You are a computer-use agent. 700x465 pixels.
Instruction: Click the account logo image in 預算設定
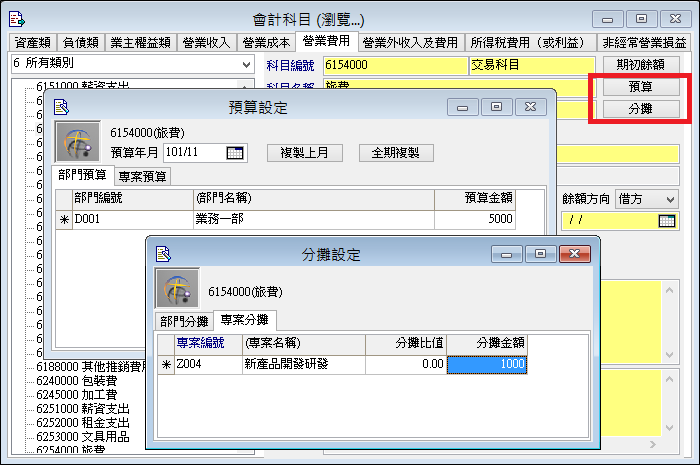click(x=77, y=141)
